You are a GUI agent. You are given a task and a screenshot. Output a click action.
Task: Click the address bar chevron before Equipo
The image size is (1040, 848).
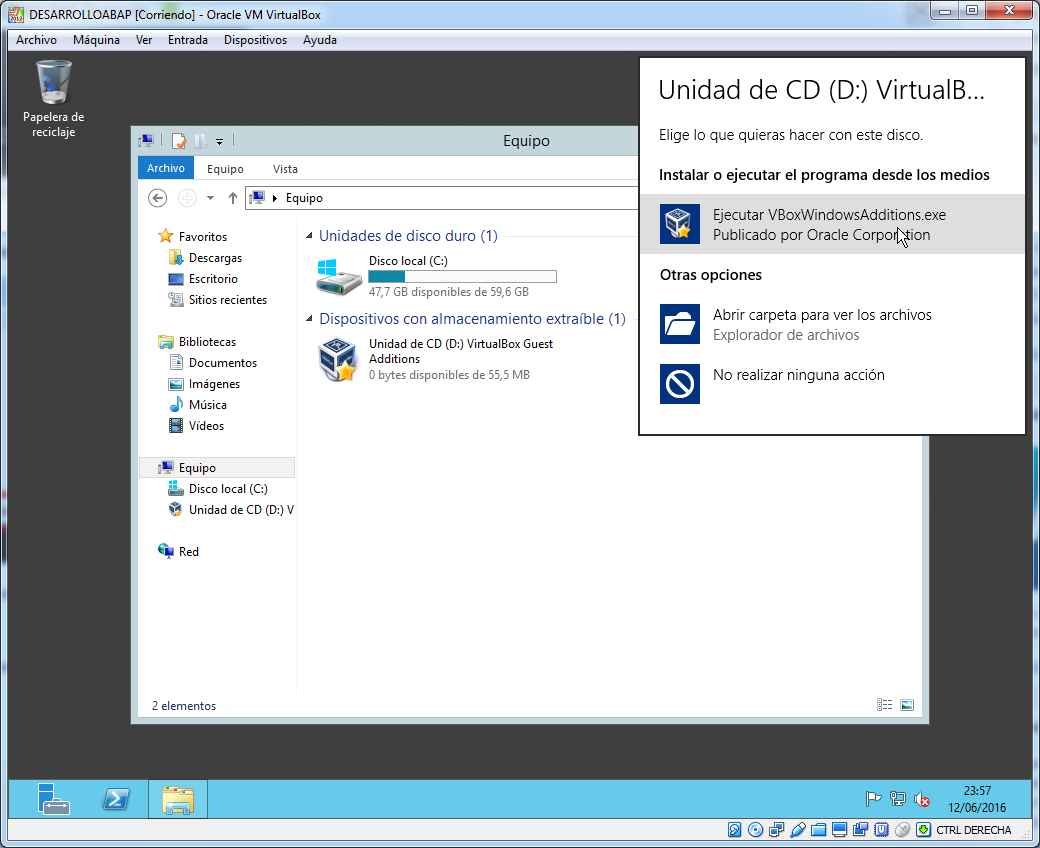[275, 198]
